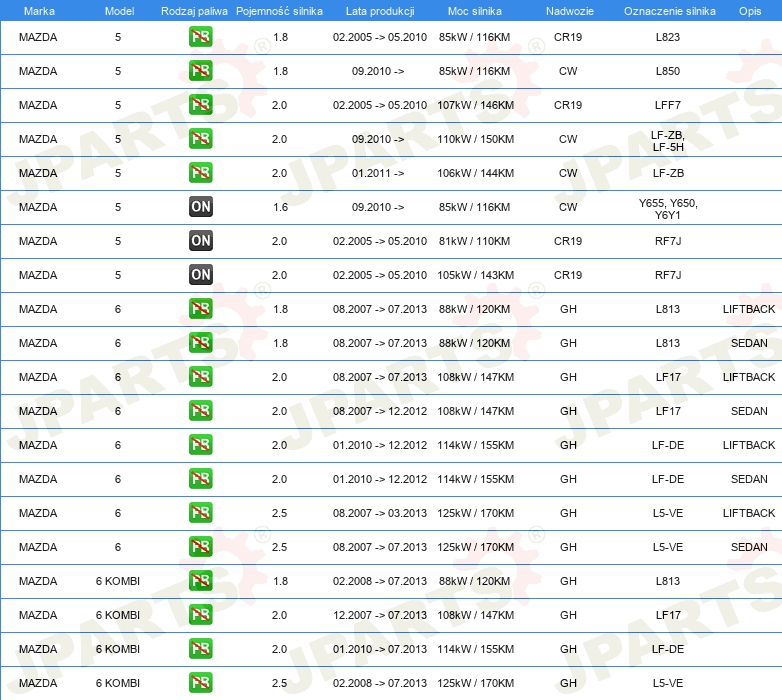Image resolution: width=782 pixels, height=700 pixels.
Task: Click the petrol icon in Mazda 6 LF17 SEDAN row
Action: click(x=200, y=410)
